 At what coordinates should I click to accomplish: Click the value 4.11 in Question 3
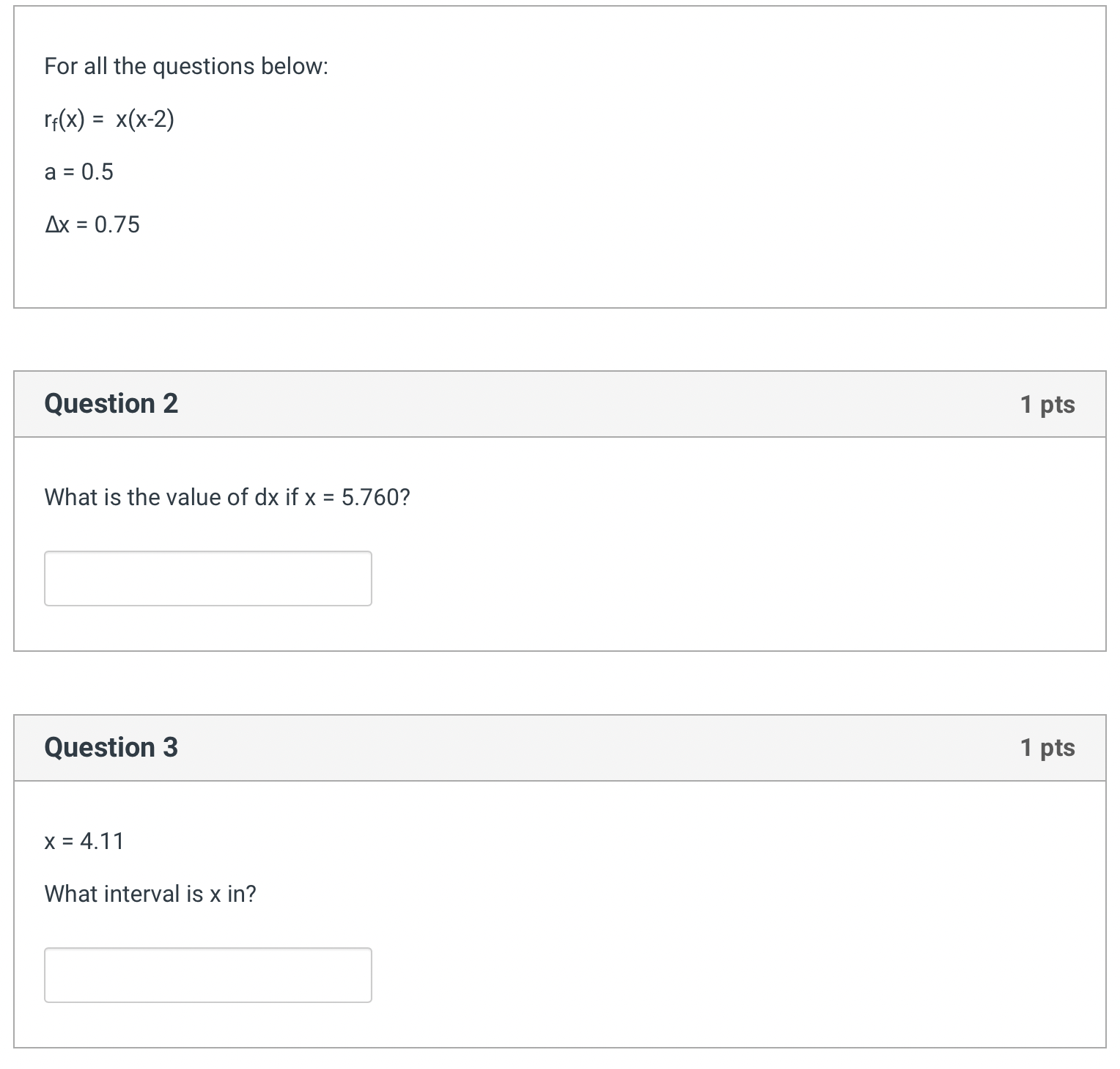pos(102,841)
